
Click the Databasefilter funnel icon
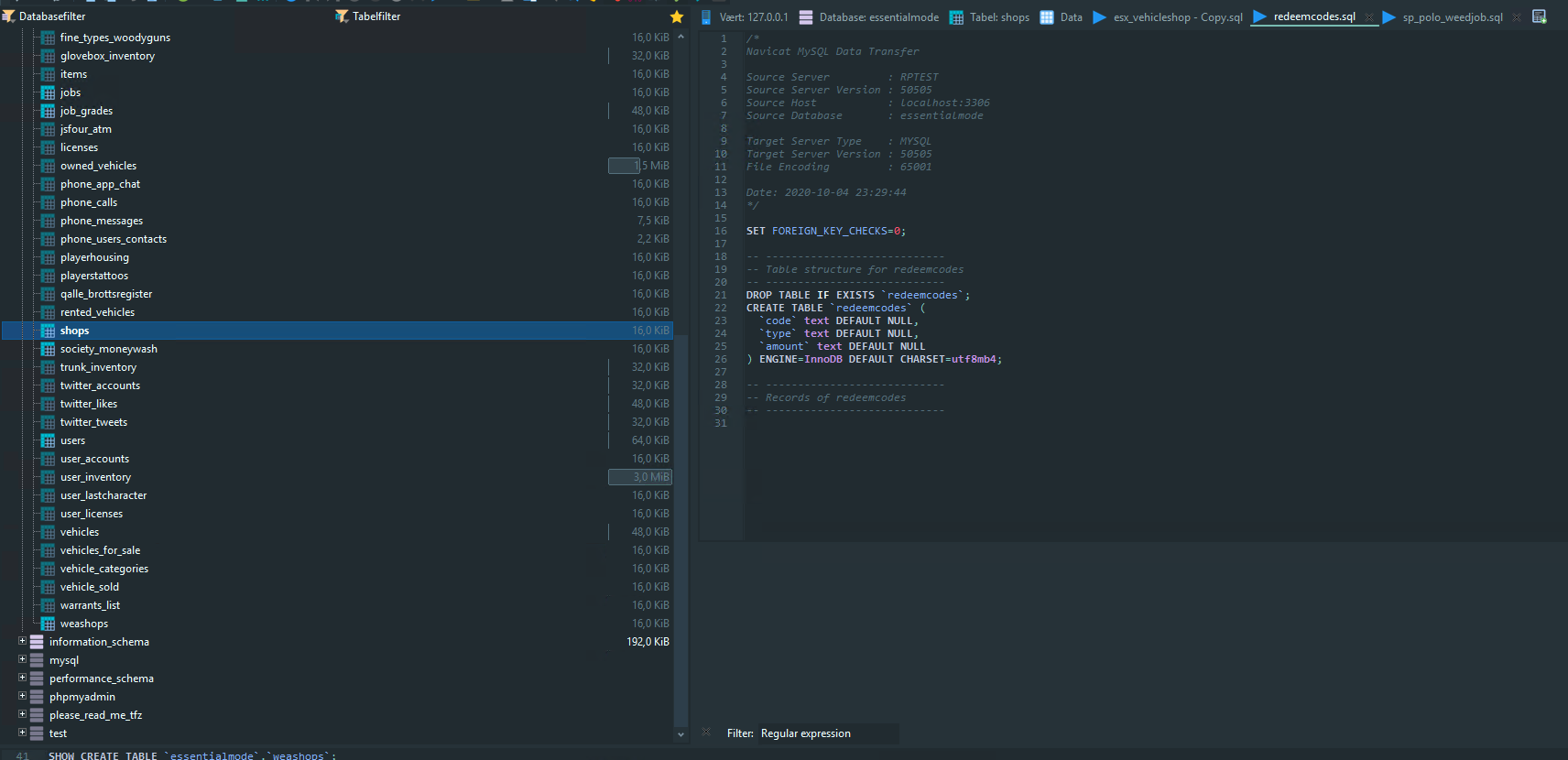(x=8, y=16)
